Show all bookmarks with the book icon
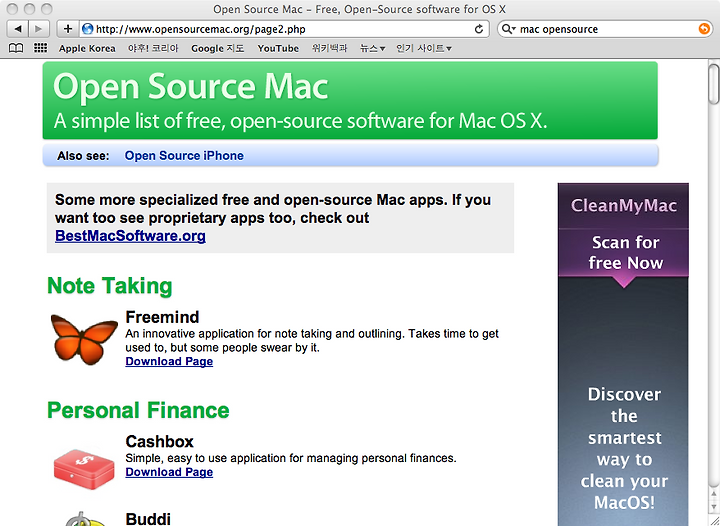This screenshot has height=526, width=720. [16, 48]
